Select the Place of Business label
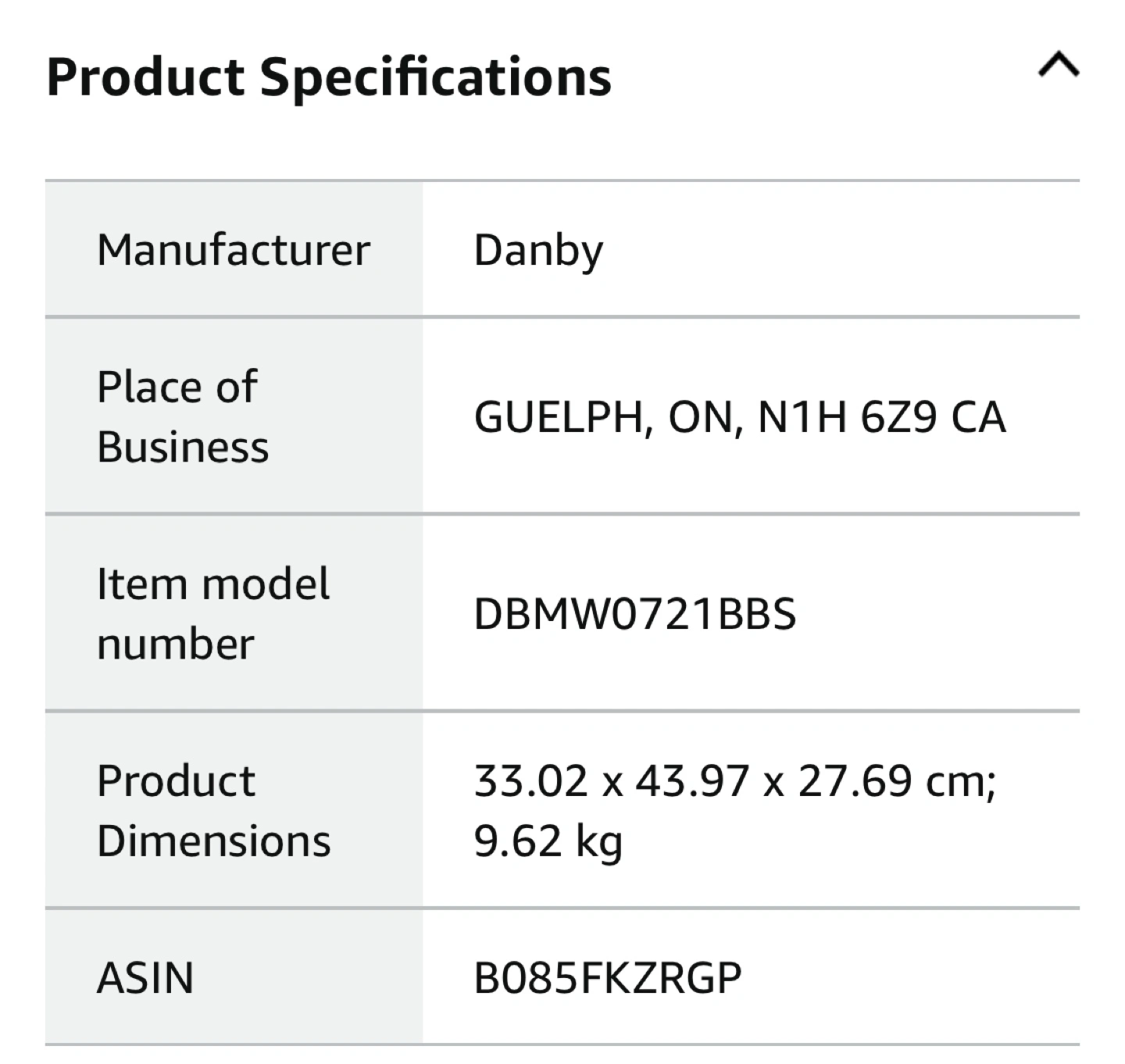 pyautogui.click(x=183, y=416)
